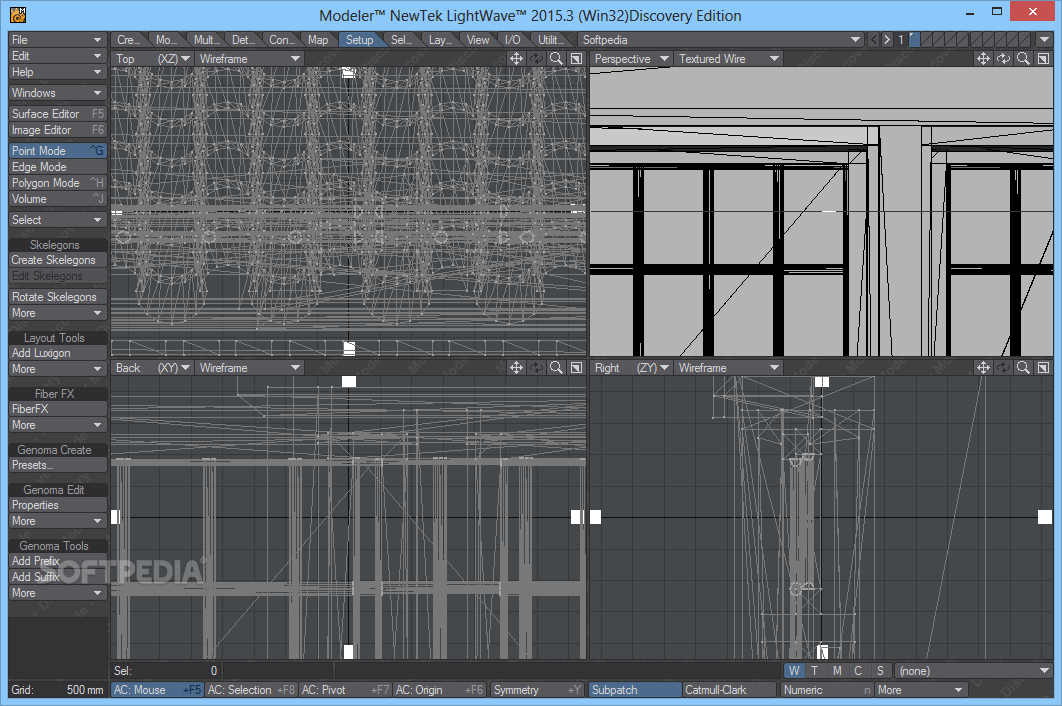Viewport: 1062px width, 706px height.
Task: Open the Utilities tab
Action: (549, 40)
